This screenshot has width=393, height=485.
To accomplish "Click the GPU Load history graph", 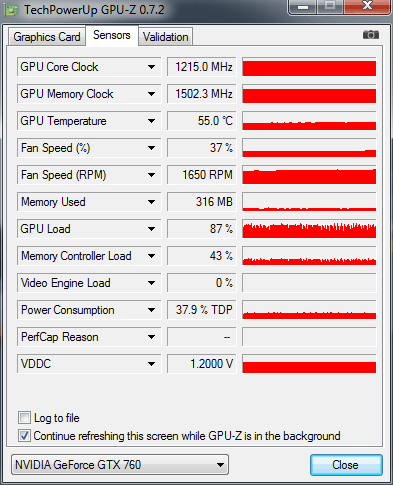I will coord(309,229).
